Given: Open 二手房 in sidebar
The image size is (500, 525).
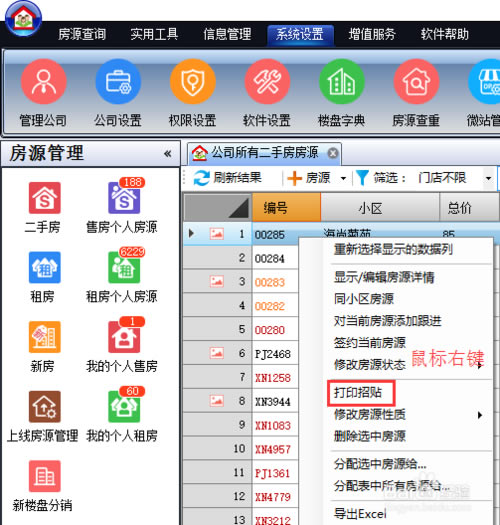Looking at the screenshot, I should 45,198.
